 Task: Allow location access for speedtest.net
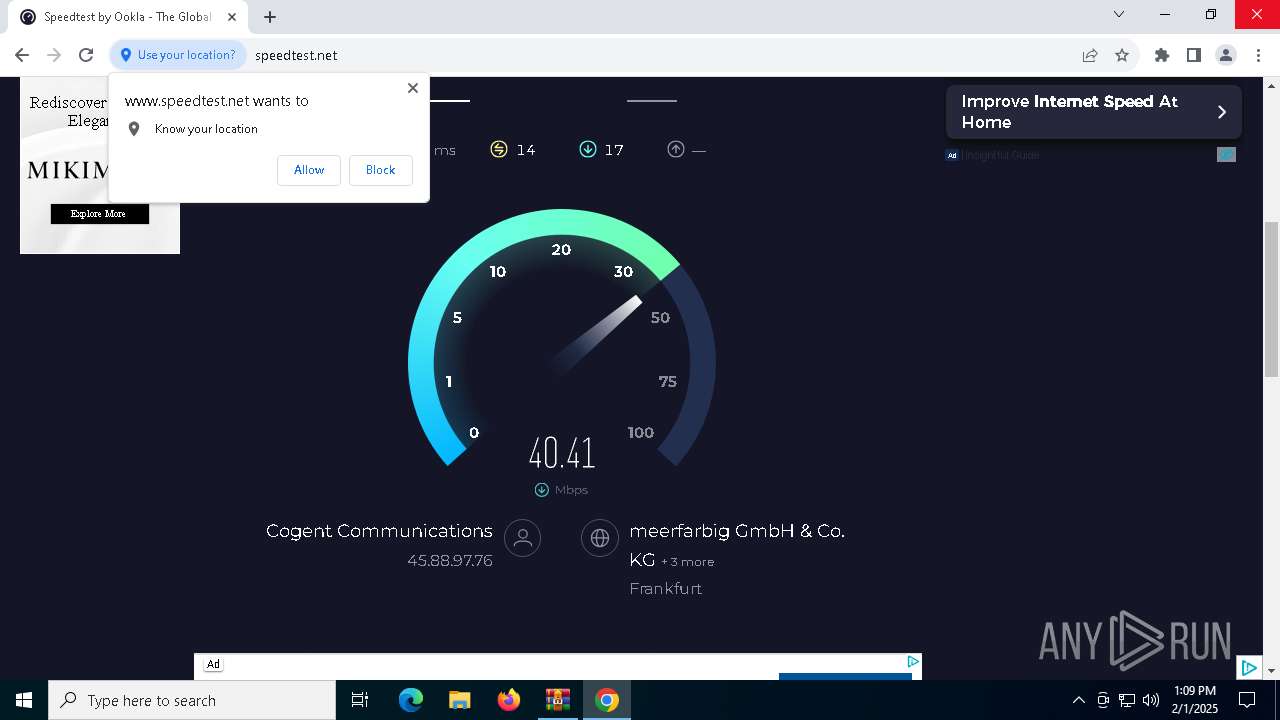point(309,170)
